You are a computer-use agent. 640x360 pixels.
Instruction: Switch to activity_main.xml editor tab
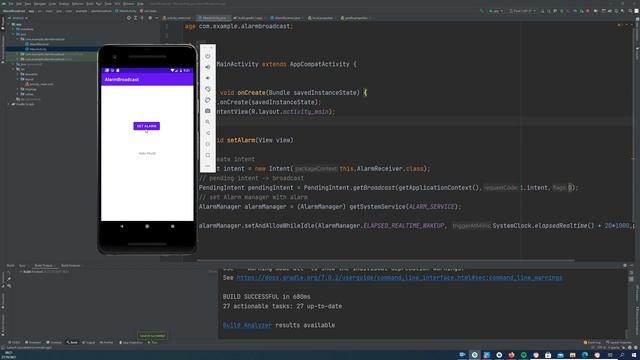[x=177, y=18]
